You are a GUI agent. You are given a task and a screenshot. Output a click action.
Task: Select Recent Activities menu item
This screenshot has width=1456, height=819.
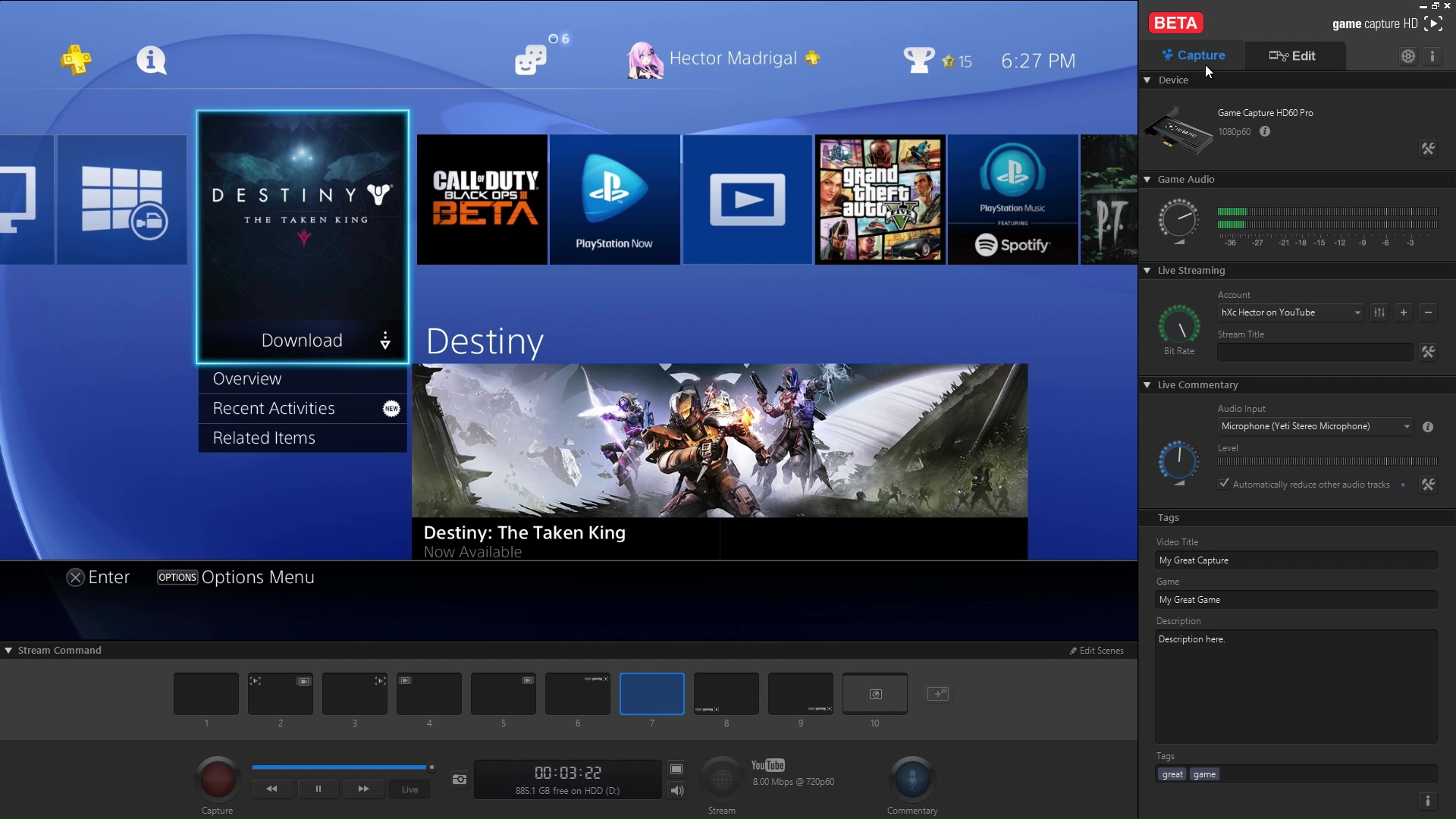303,408
